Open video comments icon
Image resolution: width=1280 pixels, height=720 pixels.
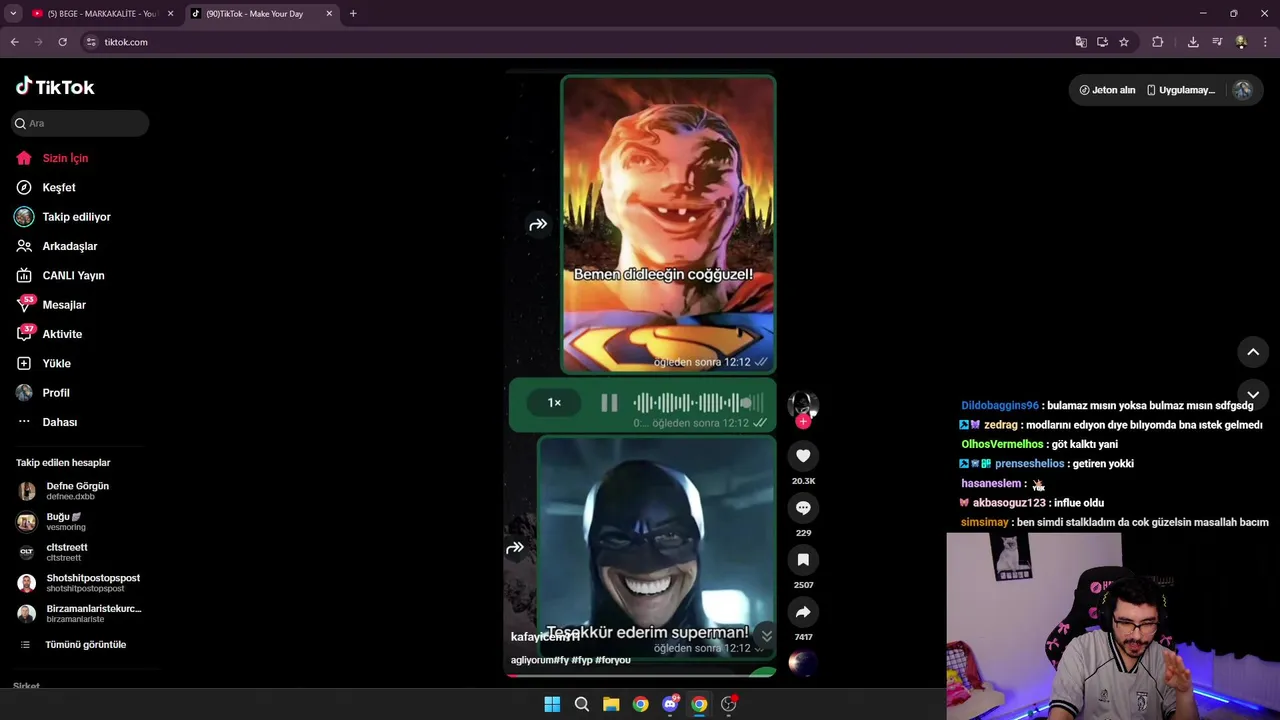click(803, 508)
